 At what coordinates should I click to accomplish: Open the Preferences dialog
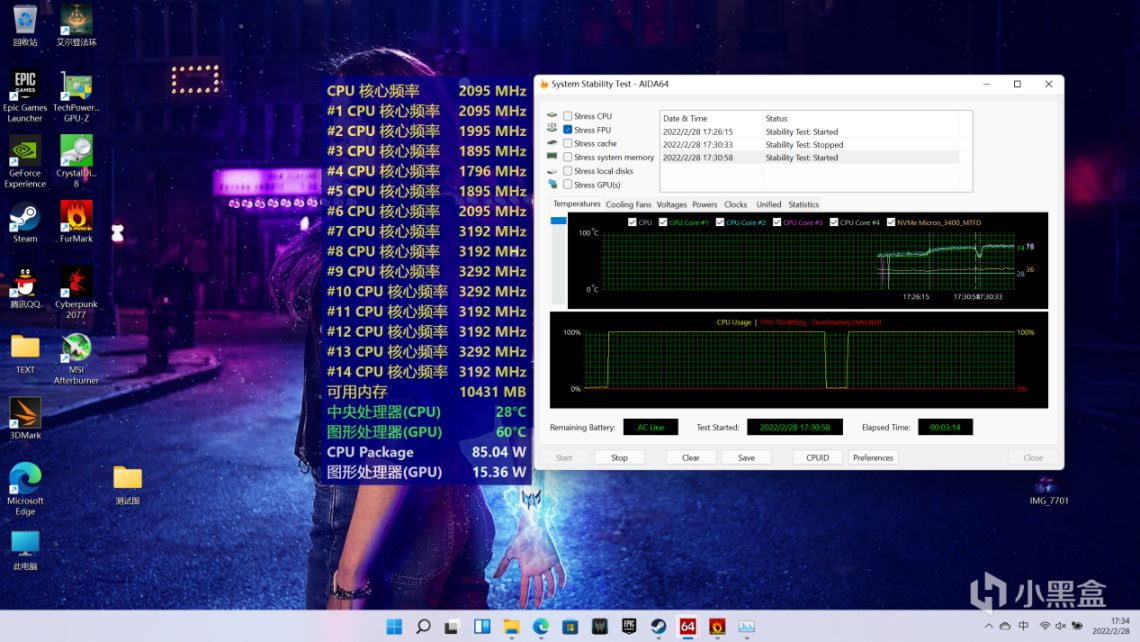[873, 458]
